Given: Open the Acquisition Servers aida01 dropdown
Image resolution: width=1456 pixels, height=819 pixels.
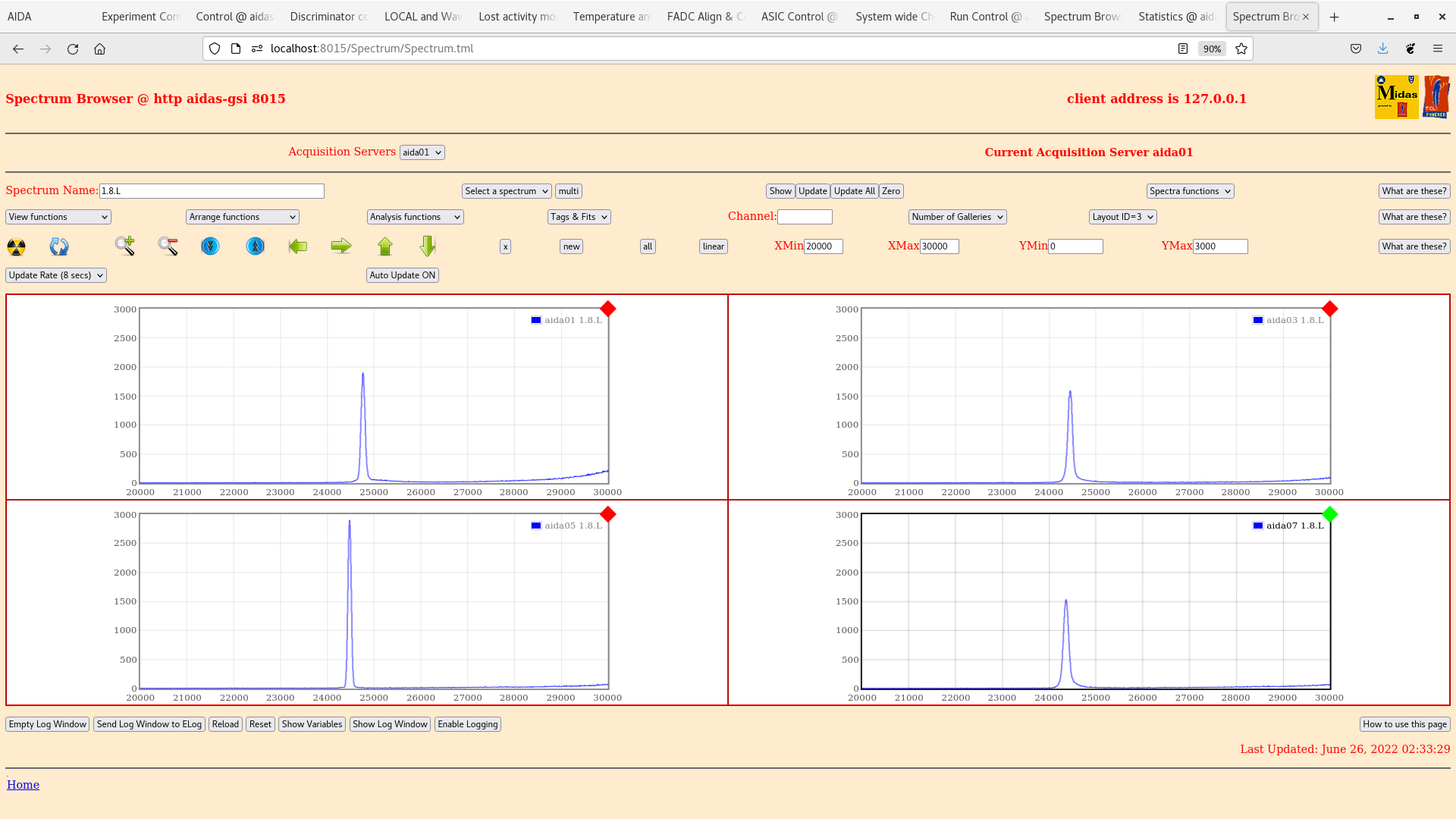Looking at the screenshot, I should point(422,152).
